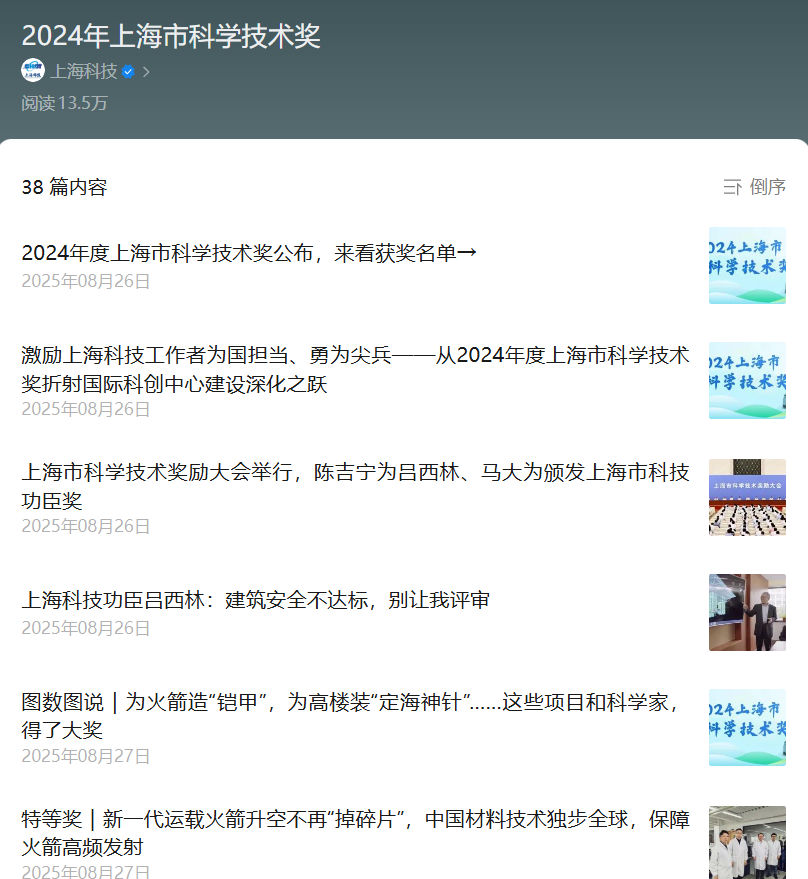Click the 2025年08月26日 date under 获奖名单 article
The image size is (808, 879).
pyautogui.click(x=86, y=281)
